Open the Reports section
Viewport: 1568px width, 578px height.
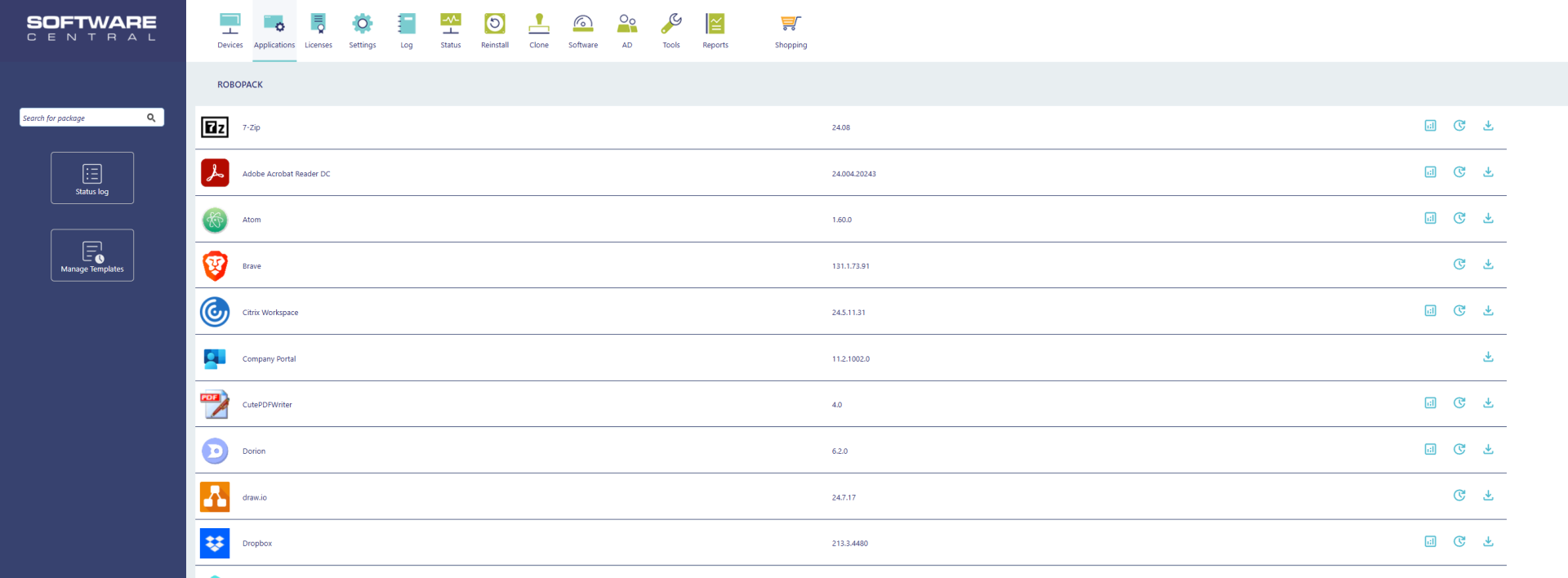pyautogui.click(x=715, y=31)
